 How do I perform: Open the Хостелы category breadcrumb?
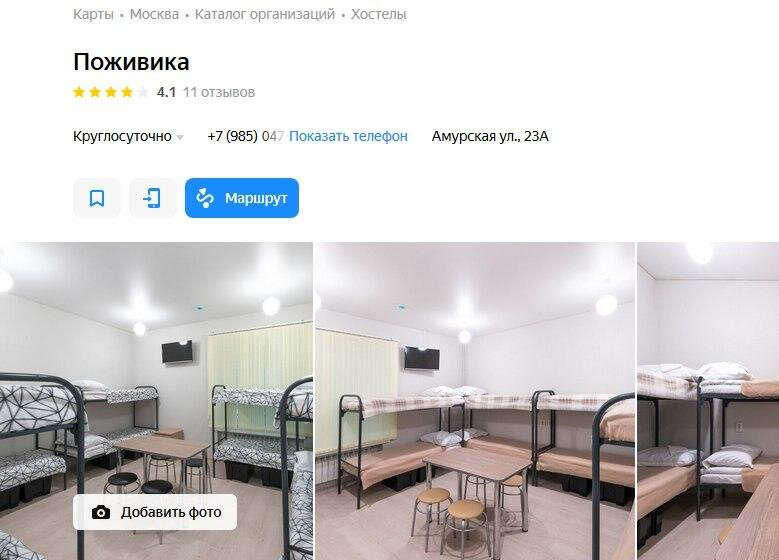pyautogui.click(x=379, y=14)
